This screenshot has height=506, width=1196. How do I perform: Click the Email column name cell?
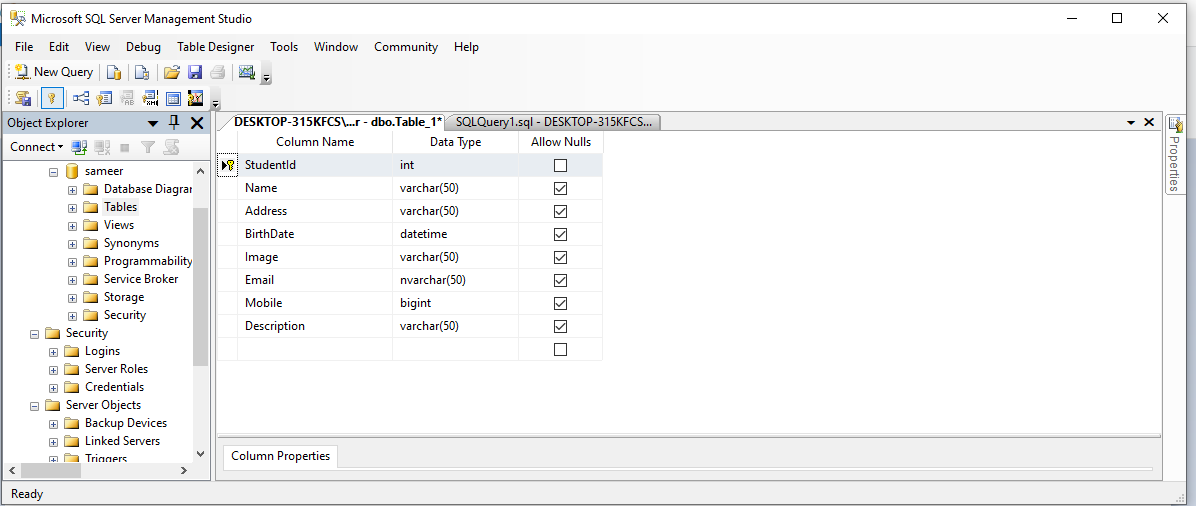click(315, 280)
